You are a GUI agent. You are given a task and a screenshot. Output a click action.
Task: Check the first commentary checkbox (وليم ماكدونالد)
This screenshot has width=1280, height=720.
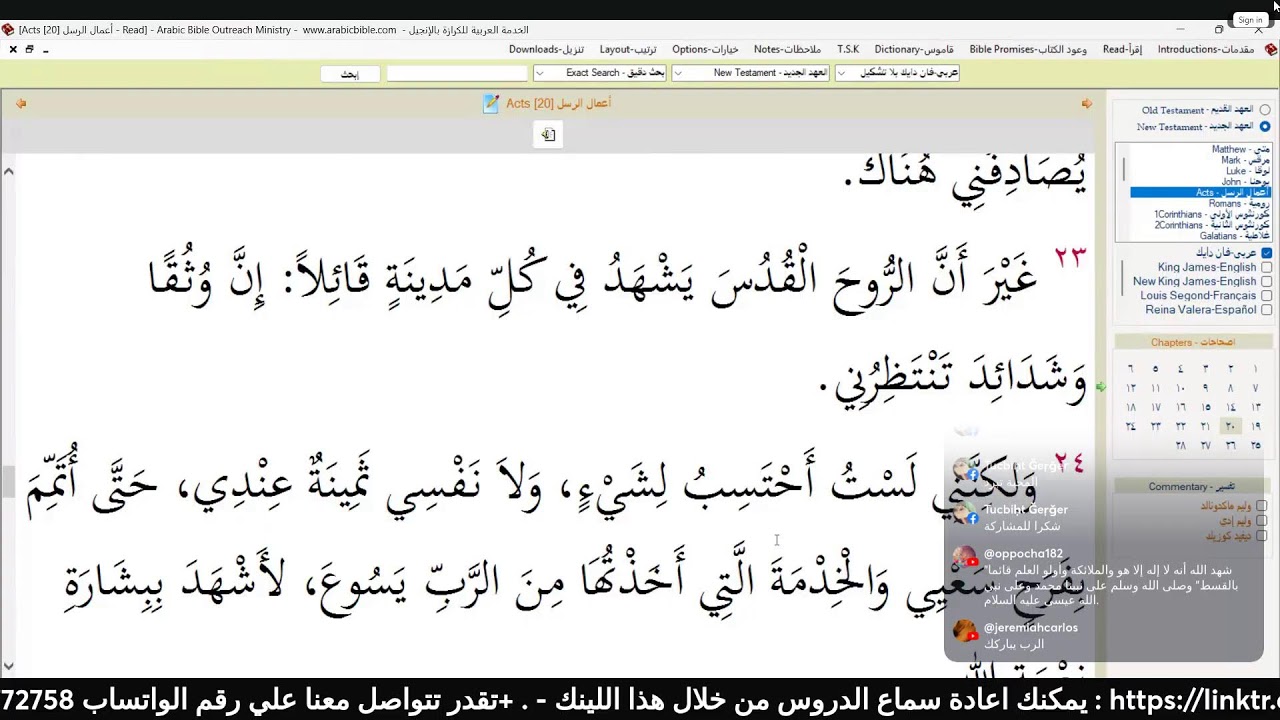tap(1262, 506)
